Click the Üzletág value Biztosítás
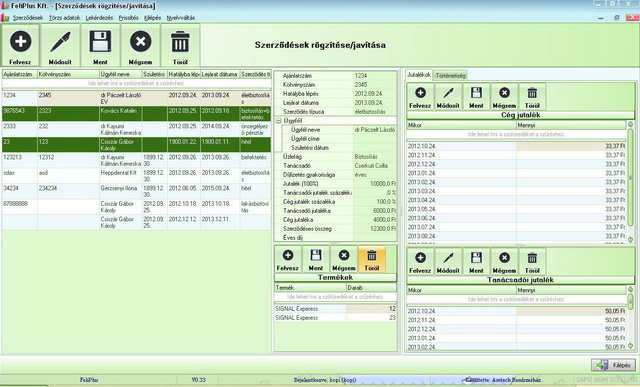Image resolution: width=640 pixels, height=387 pixels. (374, 157)
